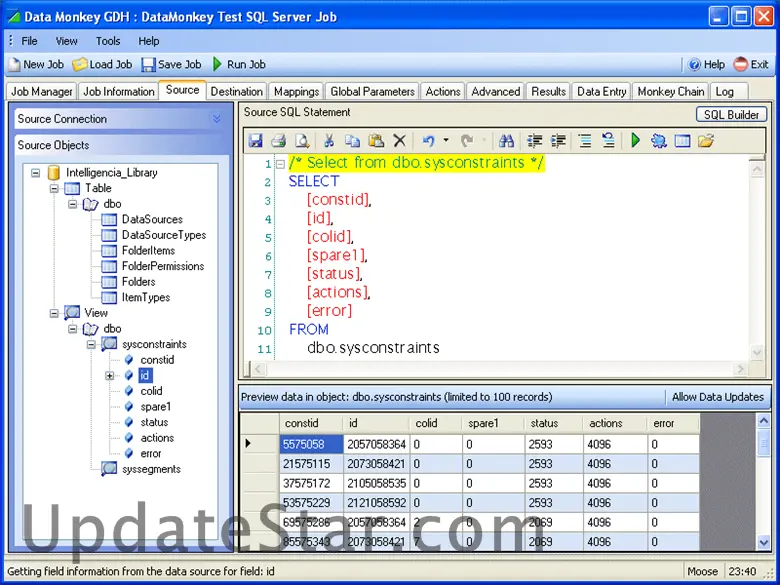Viewport: 780px width, 585px height.
Task: Find text using the binoculars icon
Action: coord(506,141)
